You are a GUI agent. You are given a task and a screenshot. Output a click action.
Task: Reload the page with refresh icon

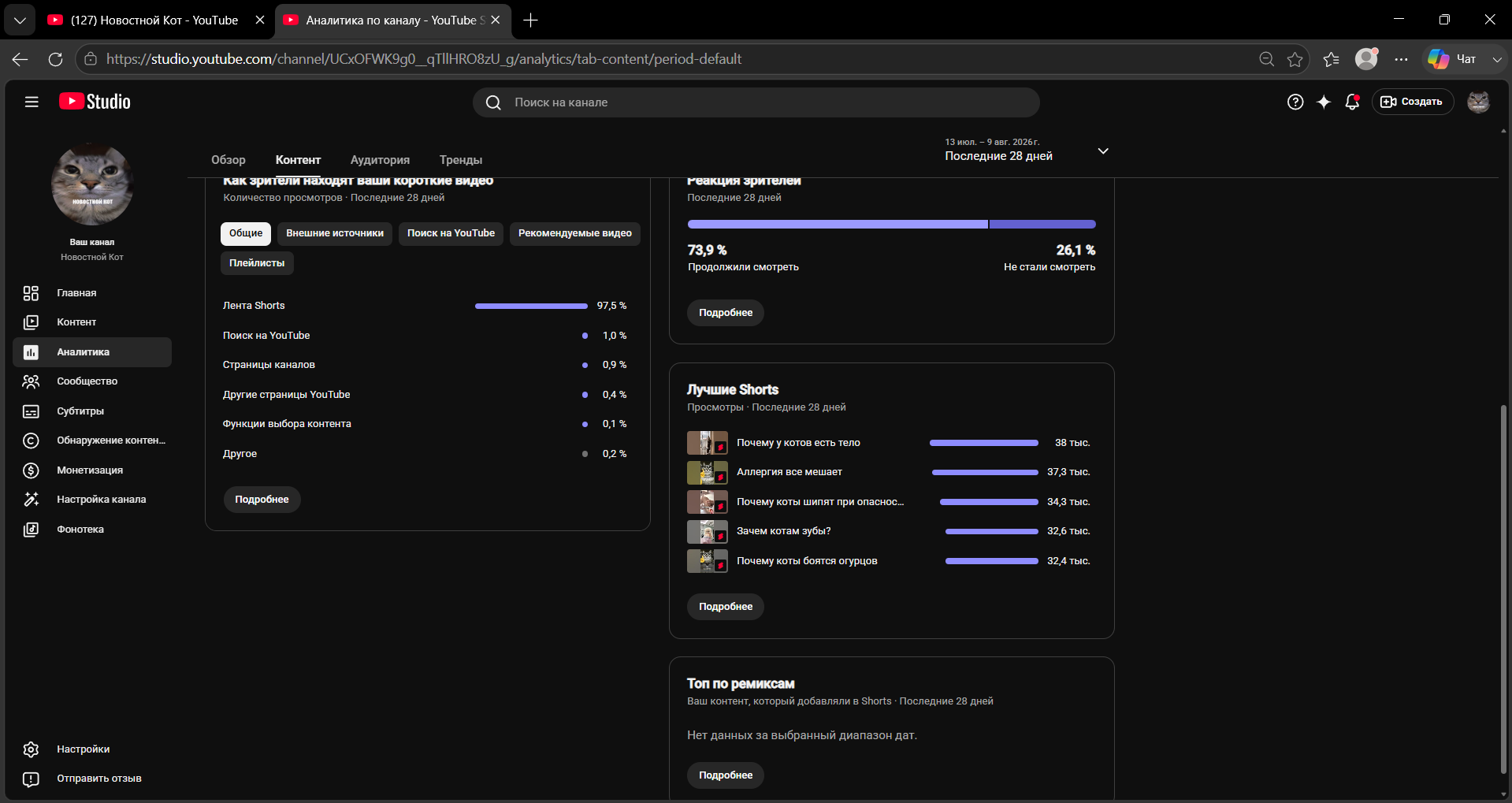55,59
